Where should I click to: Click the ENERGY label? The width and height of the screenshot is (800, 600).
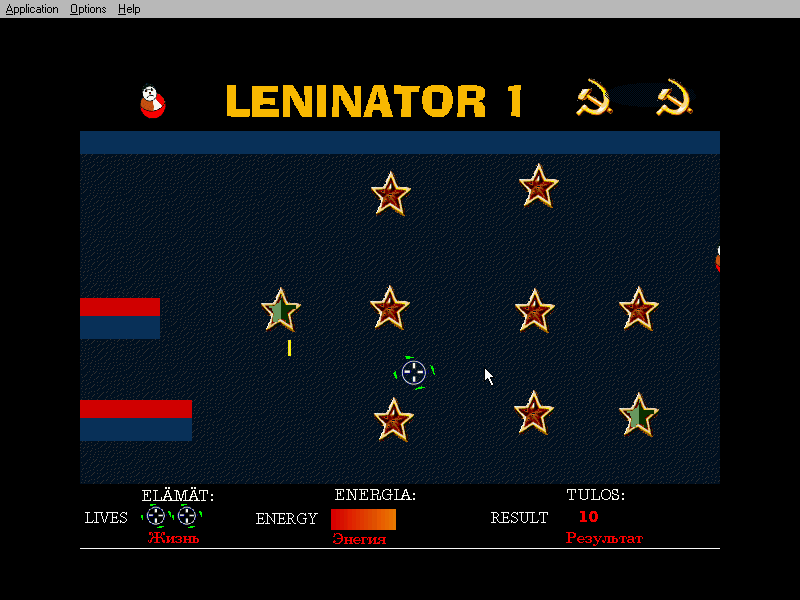point(287,519)
